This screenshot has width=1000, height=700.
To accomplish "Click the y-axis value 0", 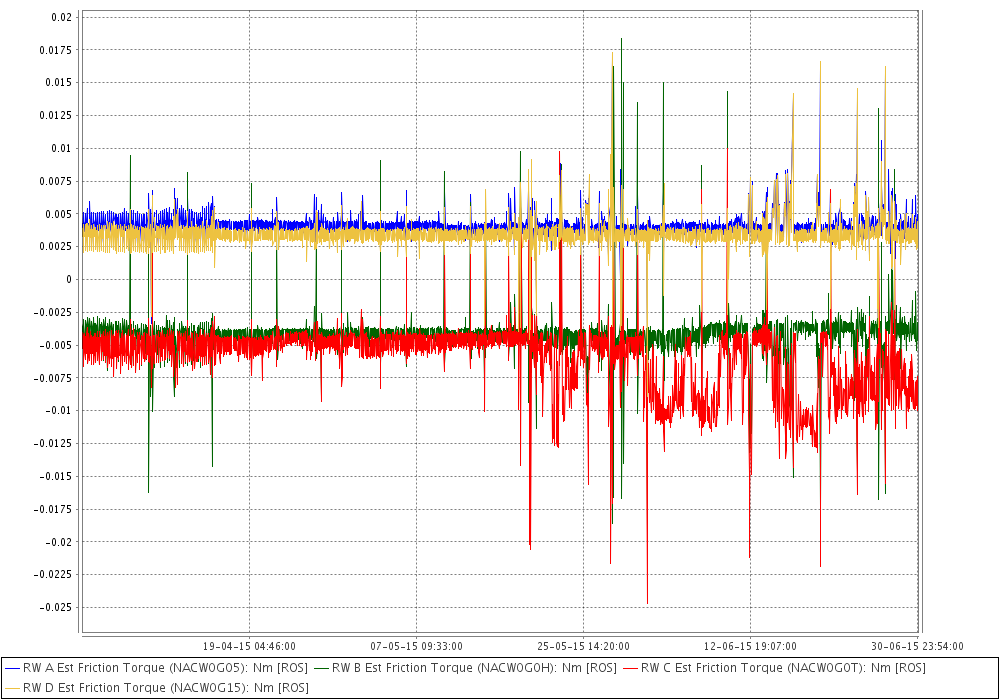I will [x=70, y=279].
